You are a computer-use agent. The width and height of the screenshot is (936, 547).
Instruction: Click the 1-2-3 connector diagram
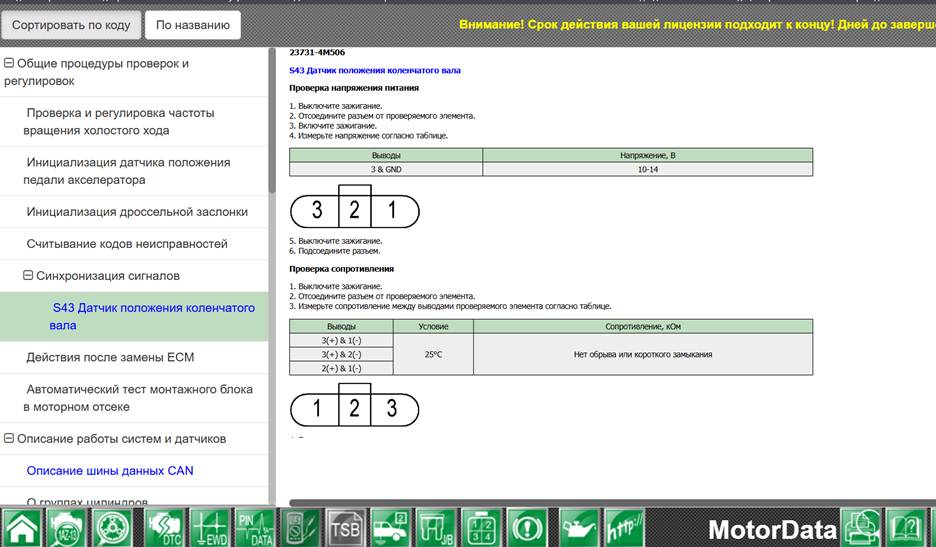pos(355,405)
